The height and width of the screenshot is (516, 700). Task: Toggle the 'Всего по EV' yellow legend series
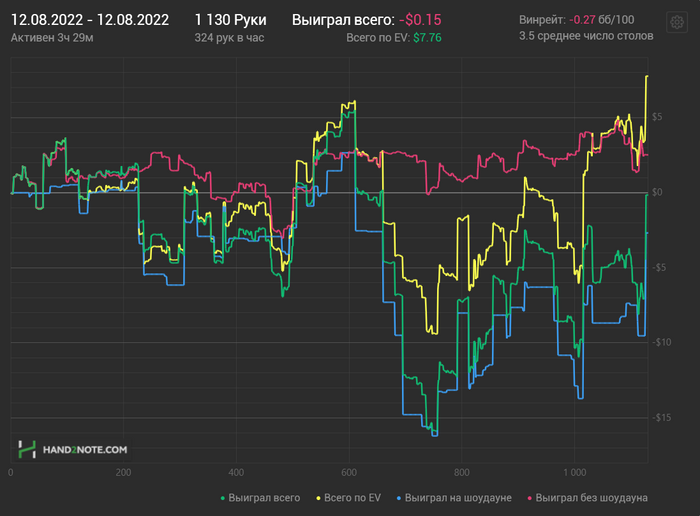[349, 498]
